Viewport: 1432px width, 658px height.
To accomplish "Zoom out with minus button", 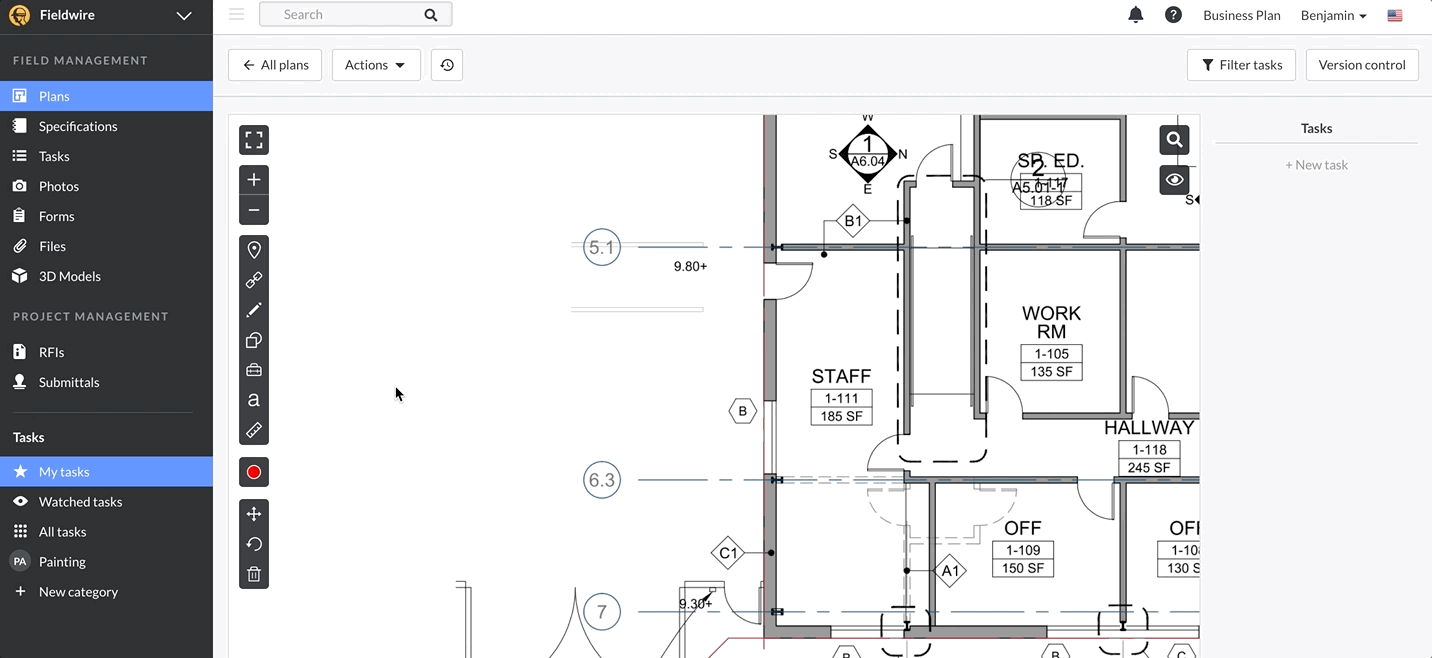I will pos(254,210).
